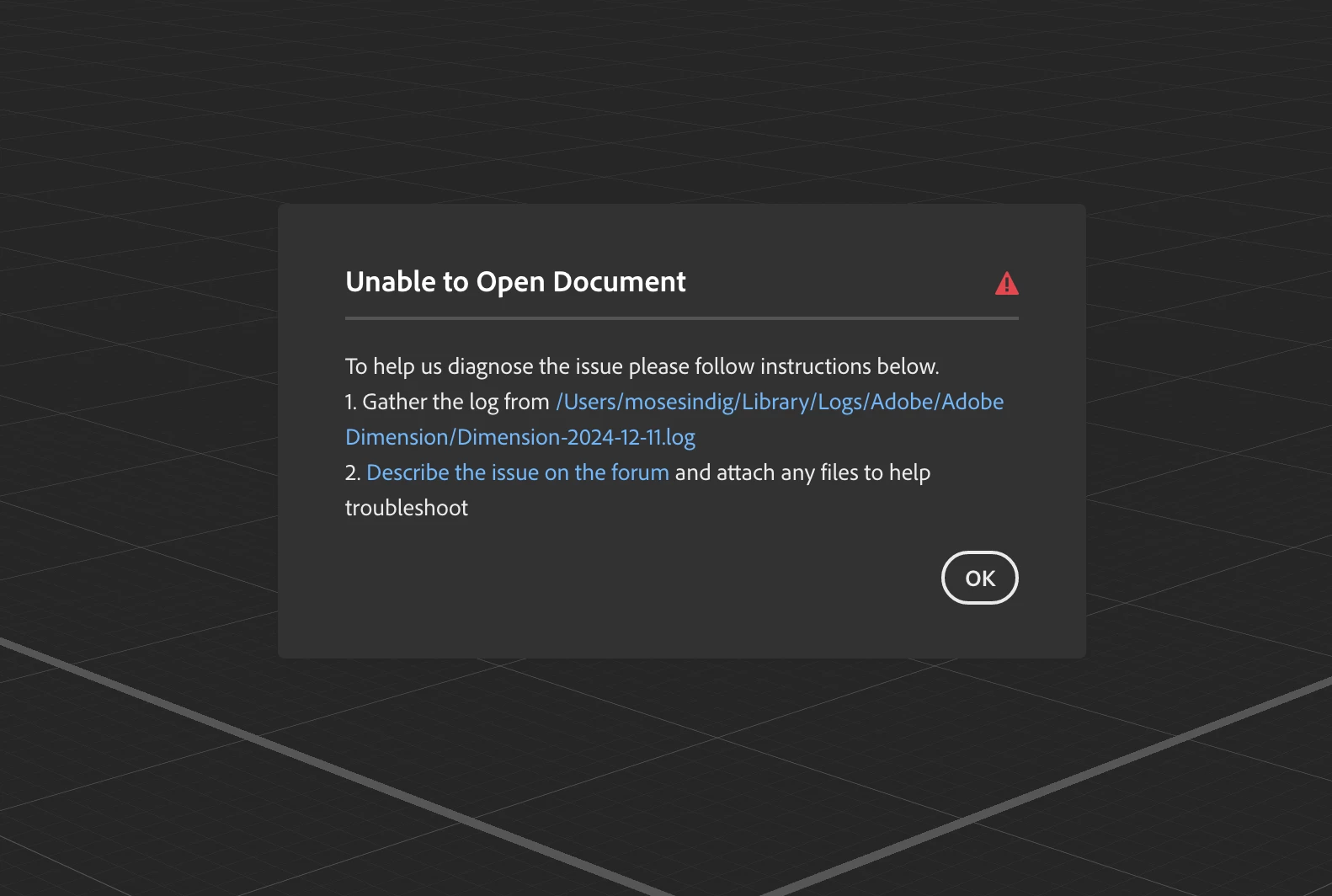Click the "To help us diagnose the issue" text

tap(484, 367)
